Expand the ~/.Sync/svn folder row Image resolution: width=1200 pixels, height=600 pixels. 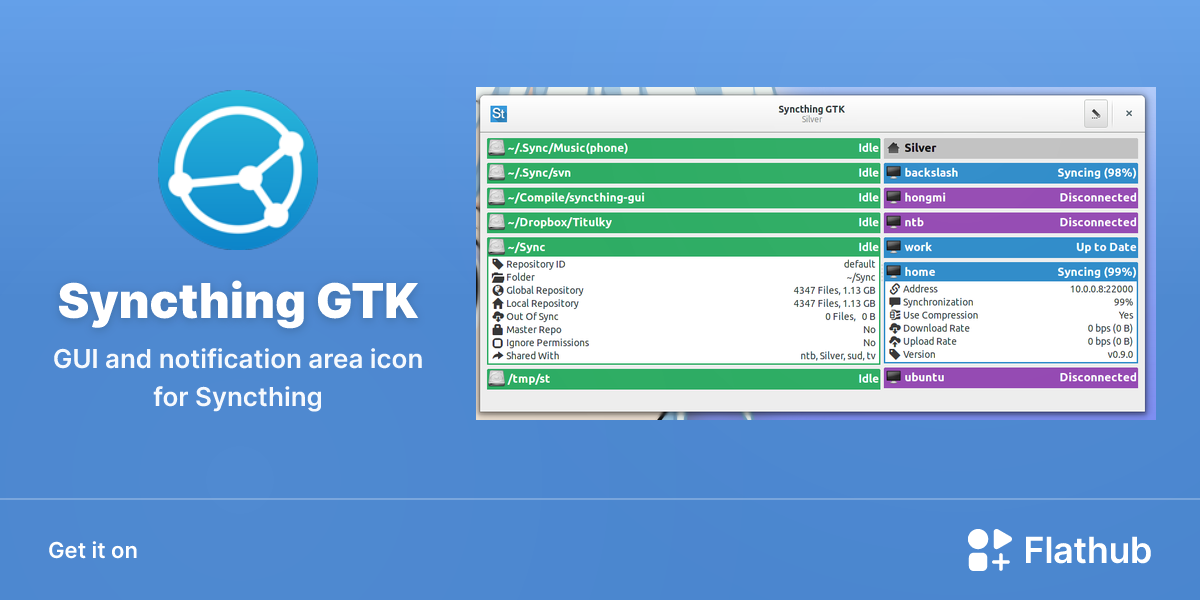683,173
